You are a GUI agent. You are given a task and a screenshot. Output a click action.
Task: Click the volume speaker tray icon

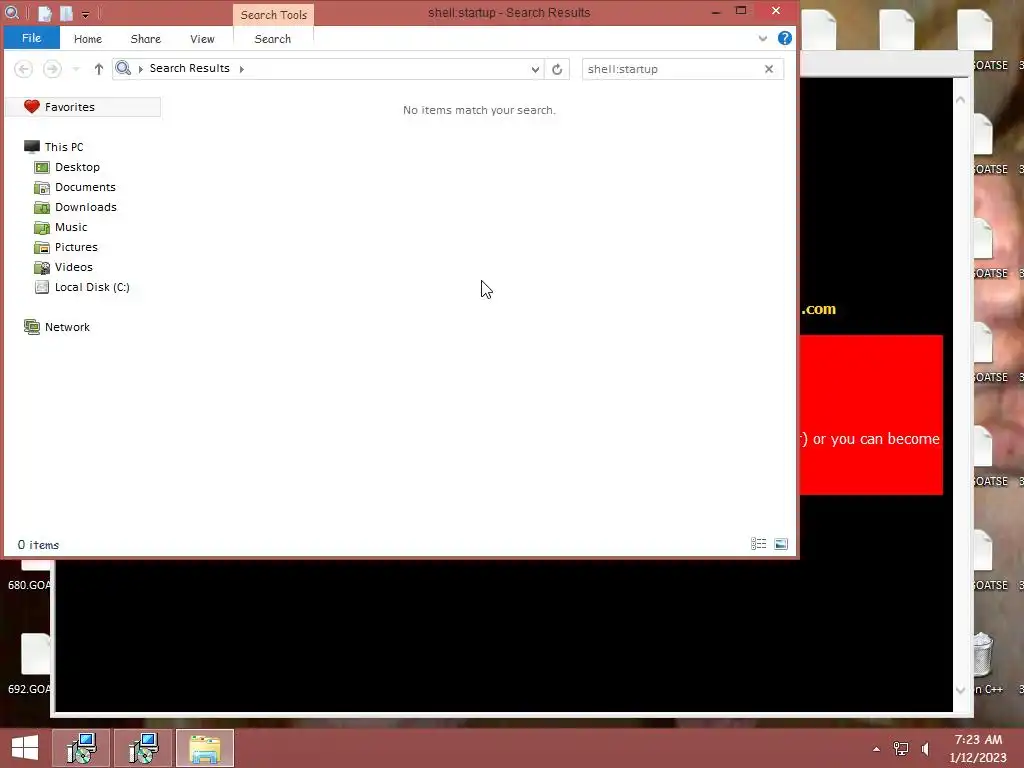coord(925,748)
